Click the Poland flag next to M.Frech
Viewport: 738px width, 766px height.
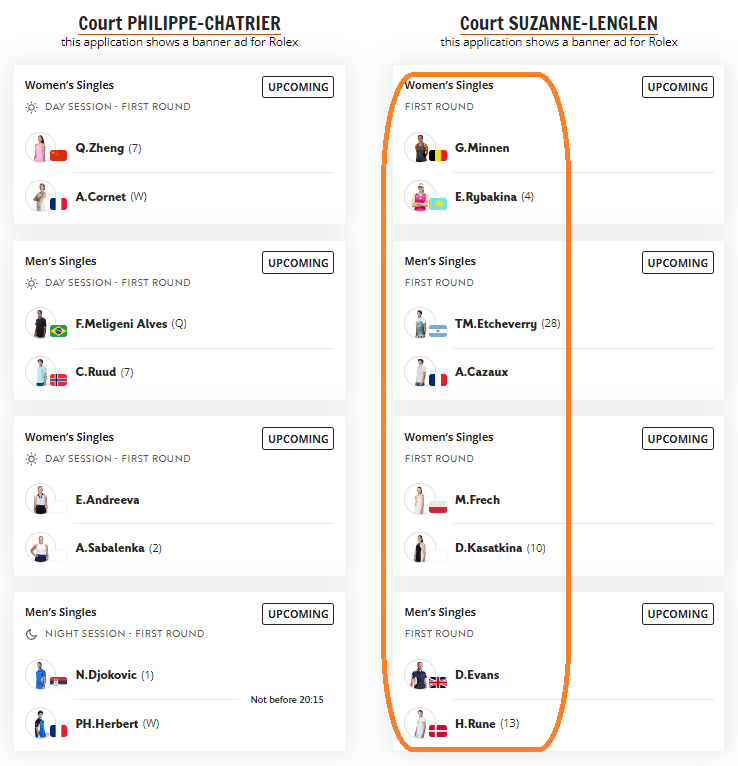pyautogui.click(x=438, y=507)
